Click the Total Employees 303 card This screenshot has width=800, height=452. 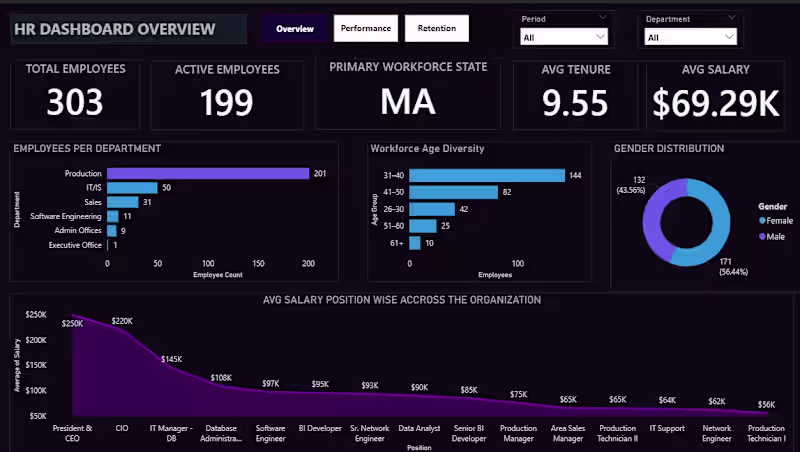click(75, 93)
